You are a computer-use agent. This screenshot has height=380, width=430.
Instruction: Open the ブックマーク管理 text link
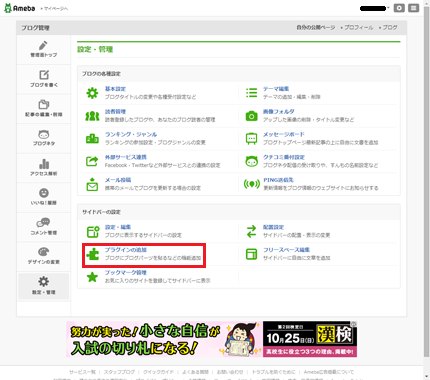coord(126,273)
